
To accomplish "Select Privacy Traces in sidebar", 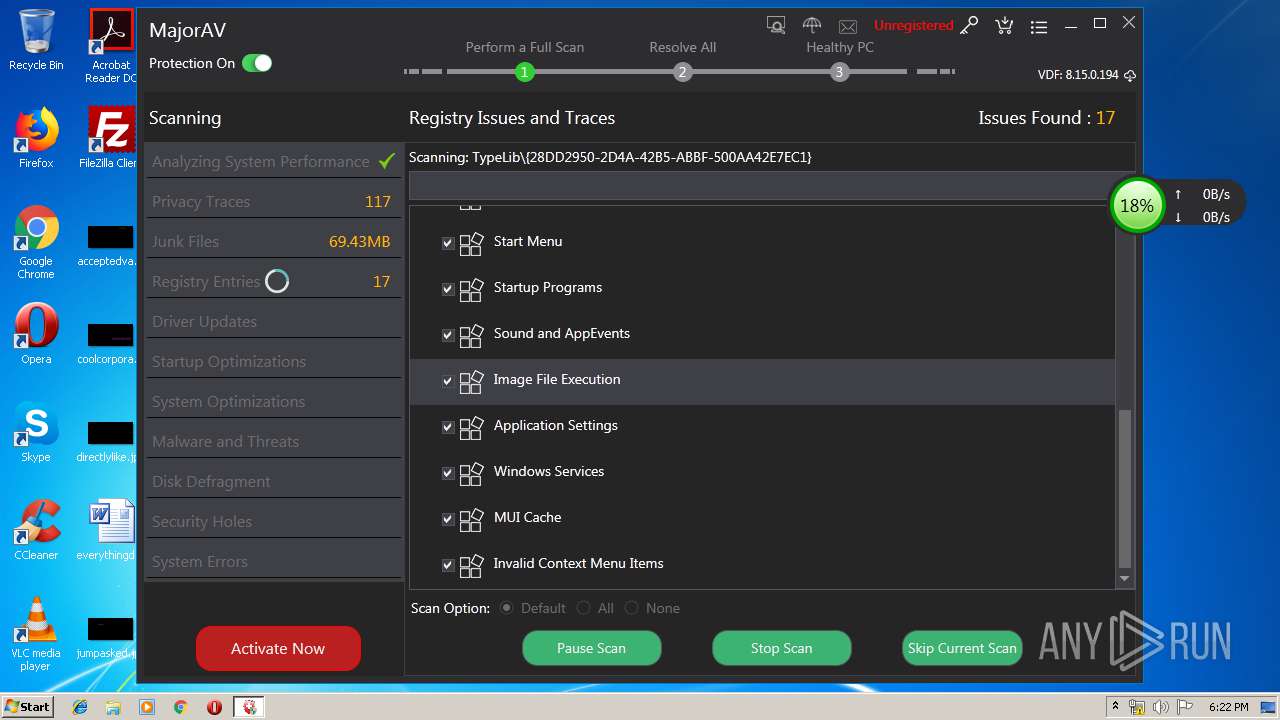I will click(x=273, y=201).
